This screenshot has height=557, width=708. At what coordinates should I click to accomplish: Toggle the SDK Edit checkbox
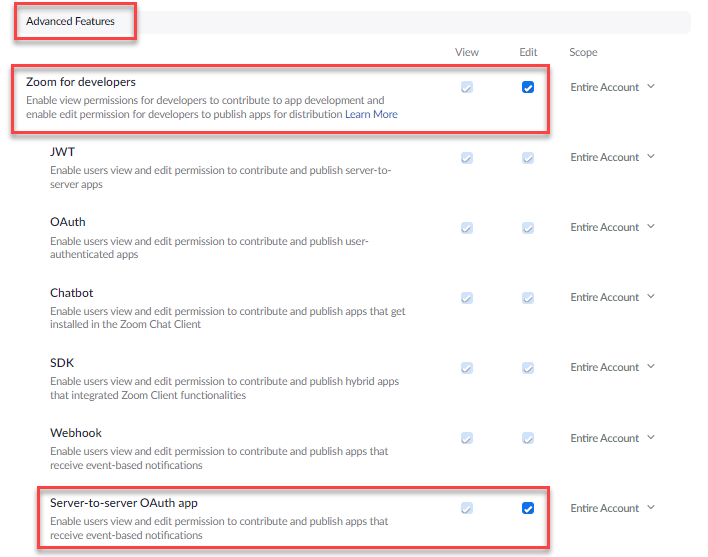tap(527, 367)
